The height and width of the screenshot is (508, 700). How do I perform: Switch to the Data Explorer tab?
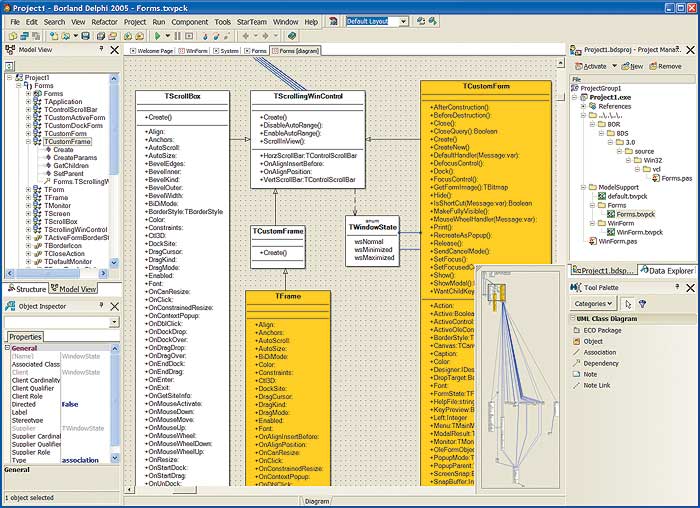pyautogui.click(x=667, y=271)
